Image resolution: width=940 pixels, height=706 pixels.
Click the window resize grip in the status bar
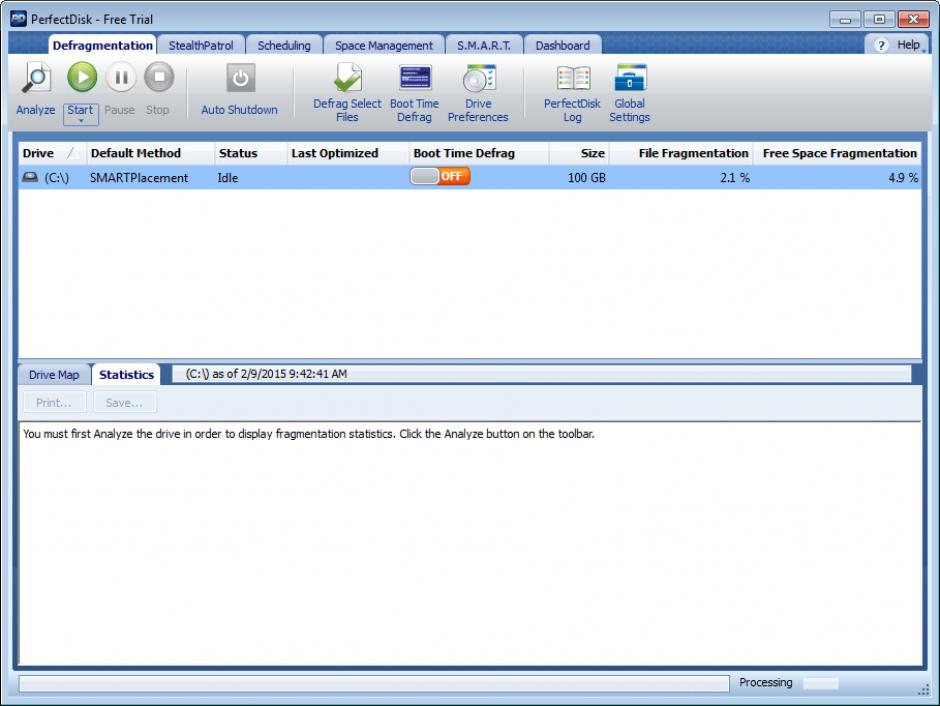(924, 690)
